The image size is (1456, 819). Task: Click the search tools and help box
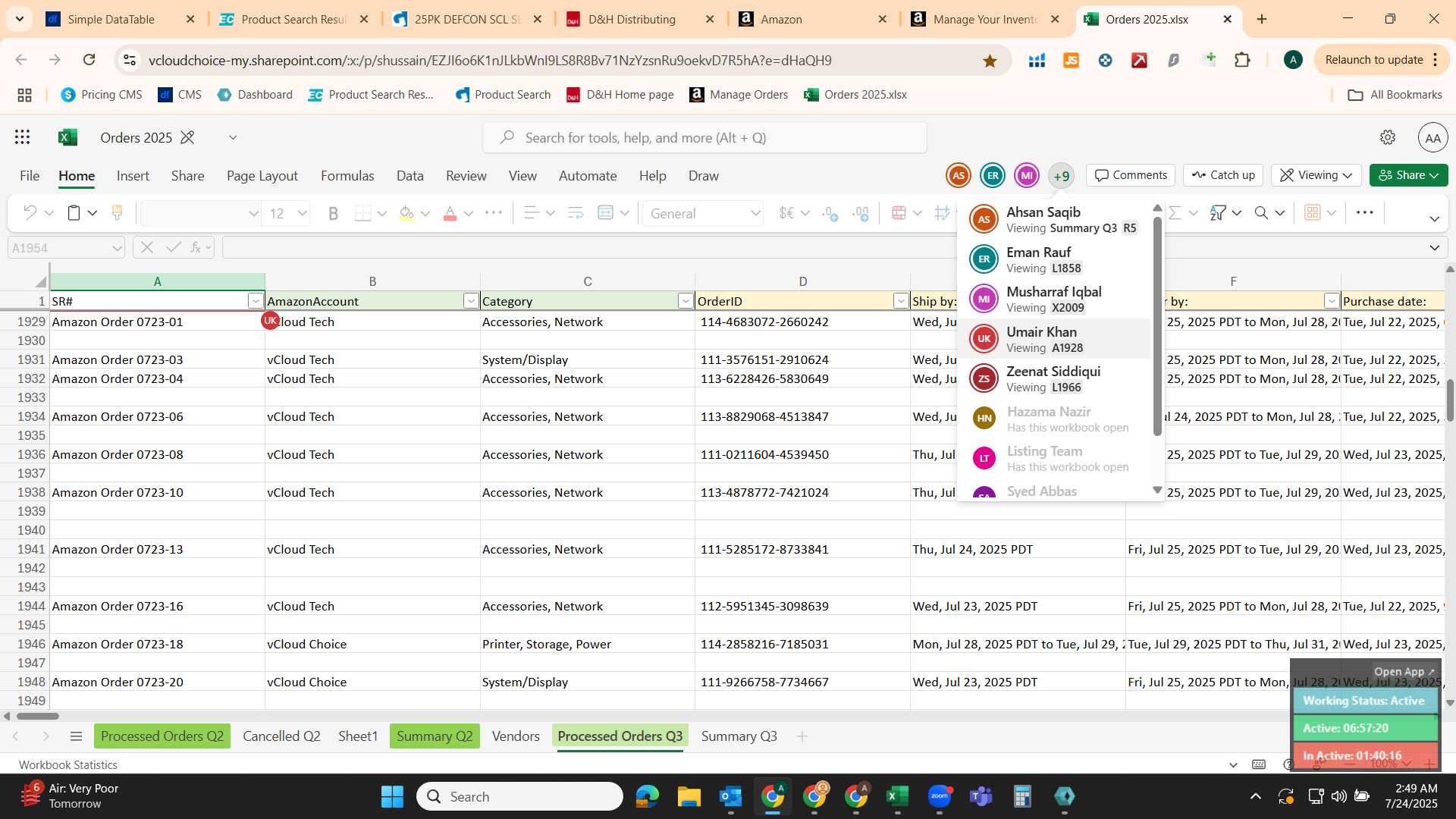point(704,137)
